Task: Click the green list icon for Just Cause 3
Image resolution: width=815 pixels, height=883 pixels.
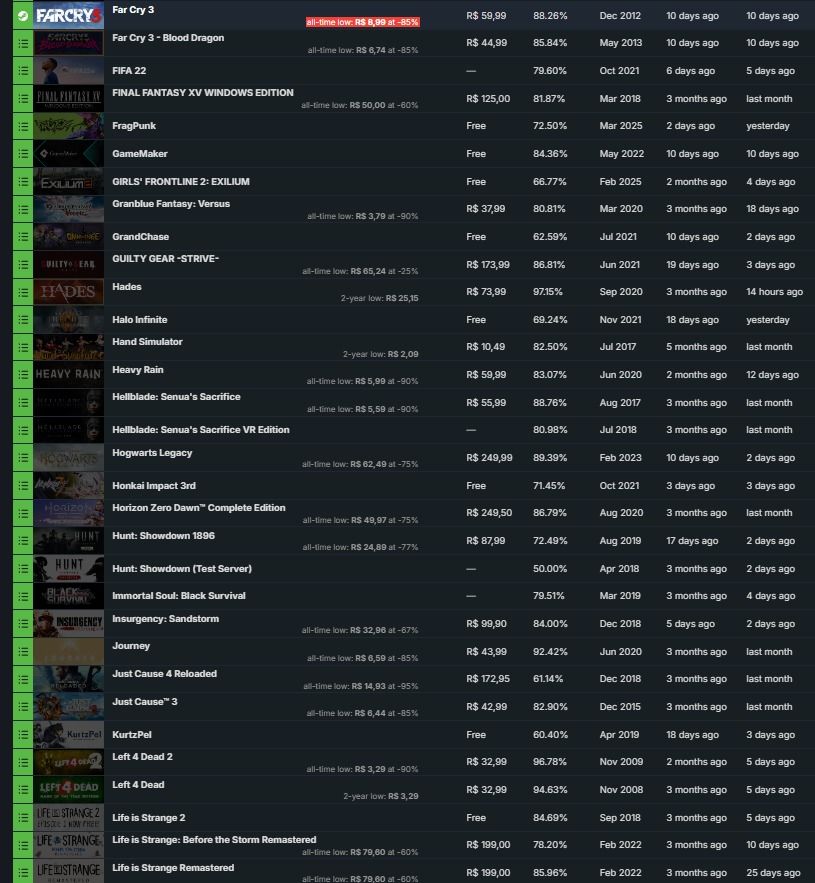Action: tap(23, 707)
